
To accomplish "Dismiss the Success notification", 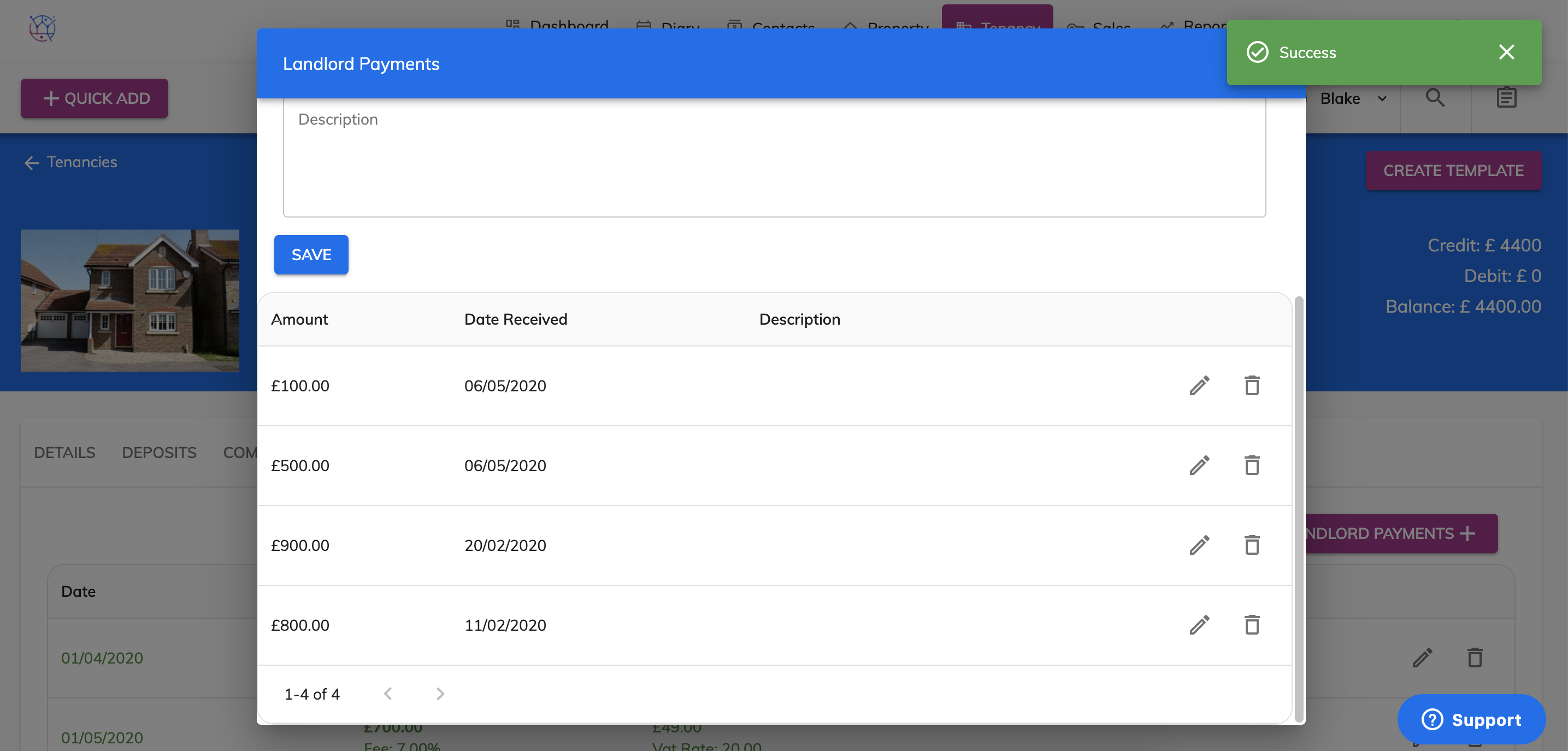I will click(x=1506, y=52).
